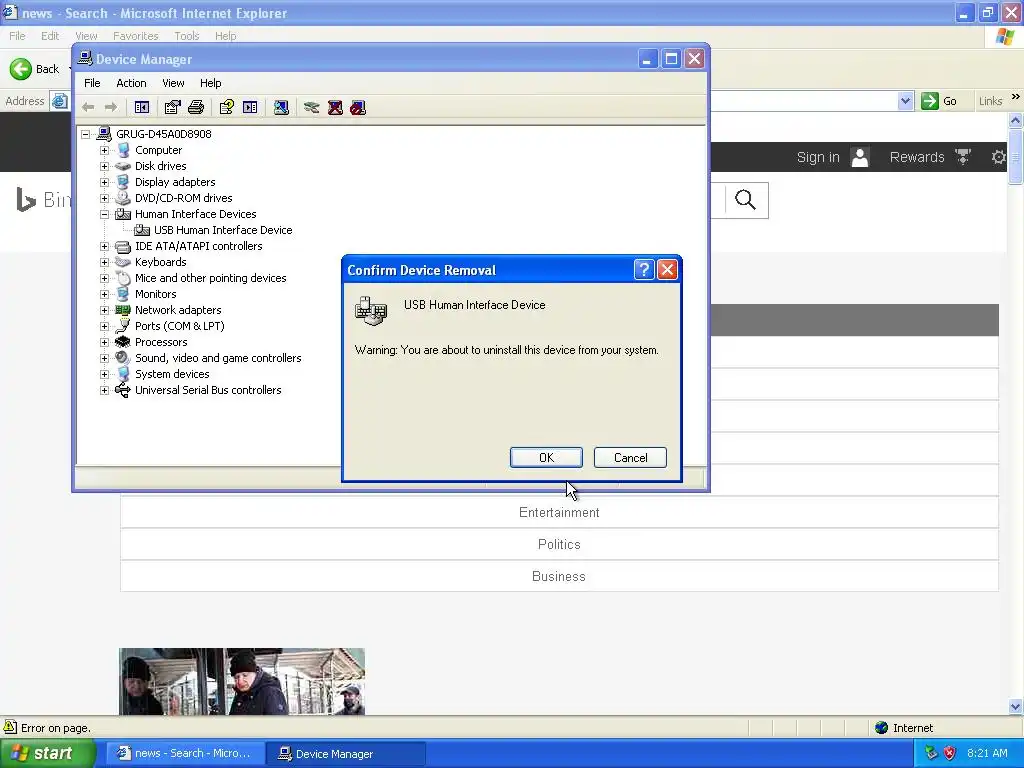Click the settings gear icon in Bing header

click(999, 157)
